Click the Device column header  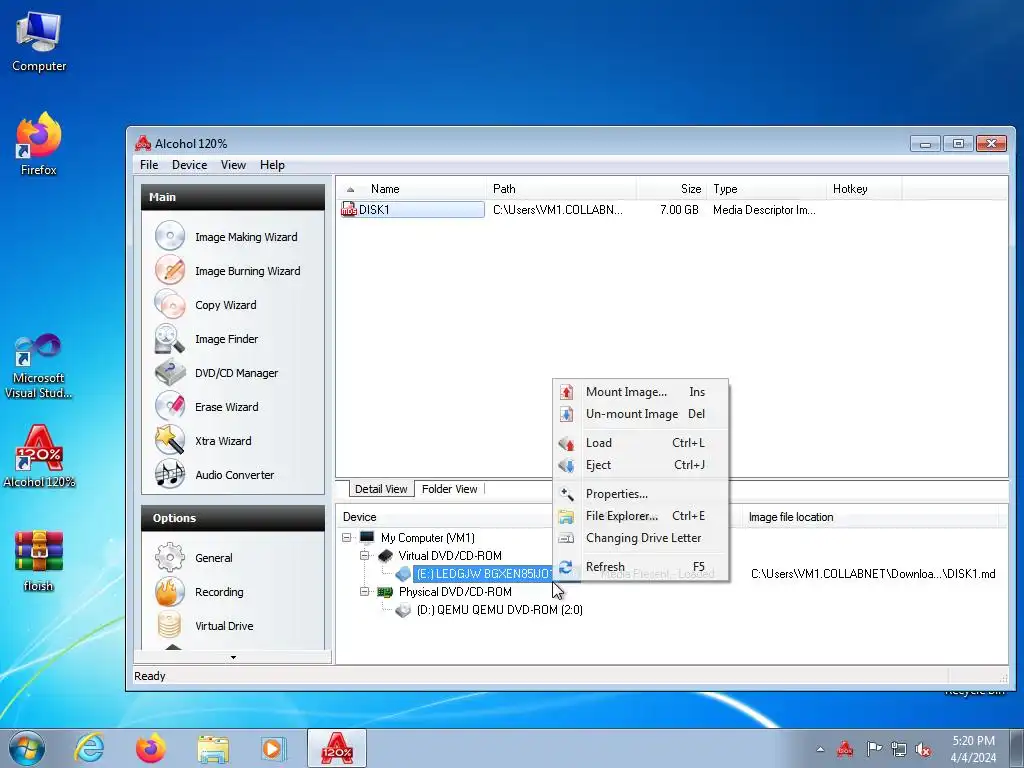[x=444, y=517]
